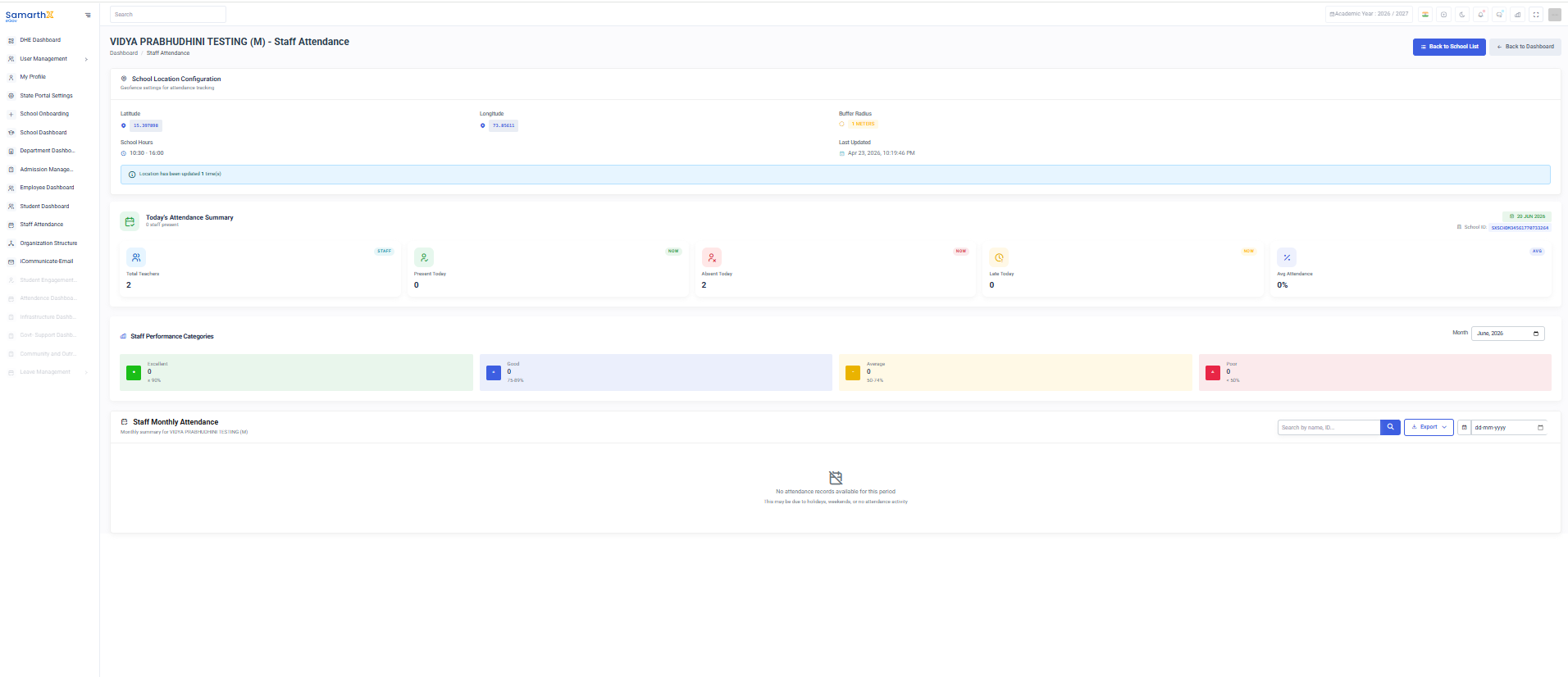Screen dimensions: 1568x677
Task: Select School Onboarding menu item
Action: [44, 114]
